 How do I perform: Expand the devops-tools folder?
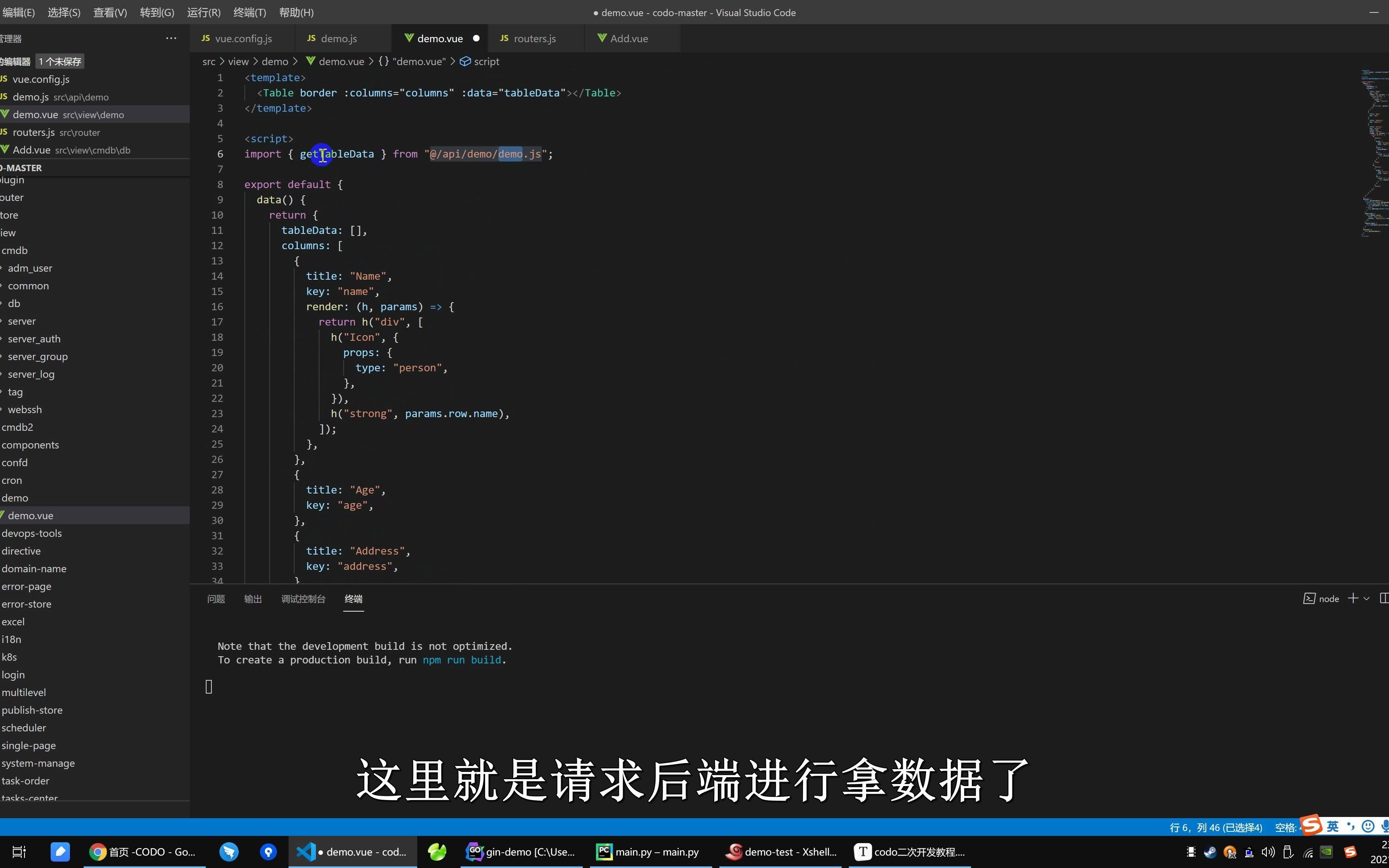point(32,533)
